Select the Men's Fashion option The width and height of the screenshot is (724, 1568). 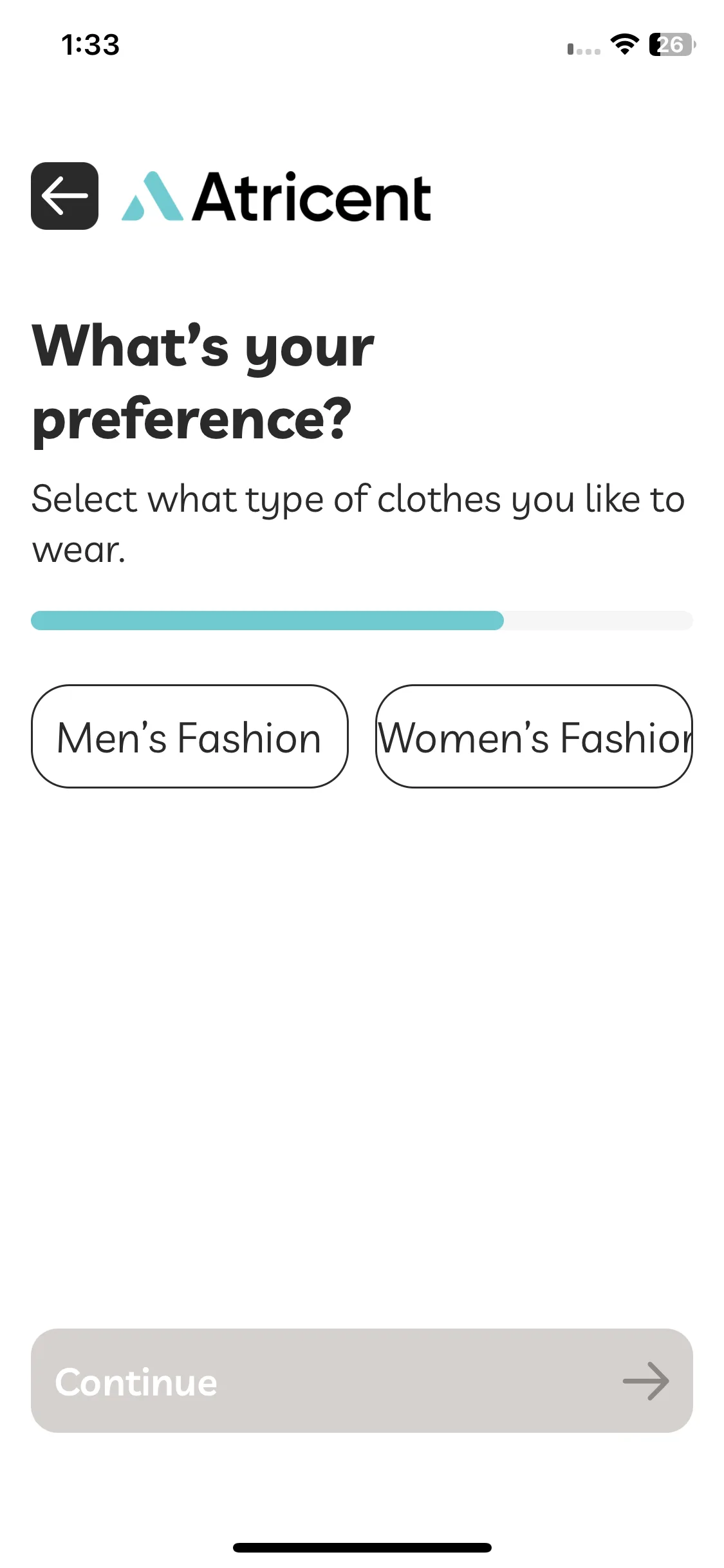[x=189, y=736]
